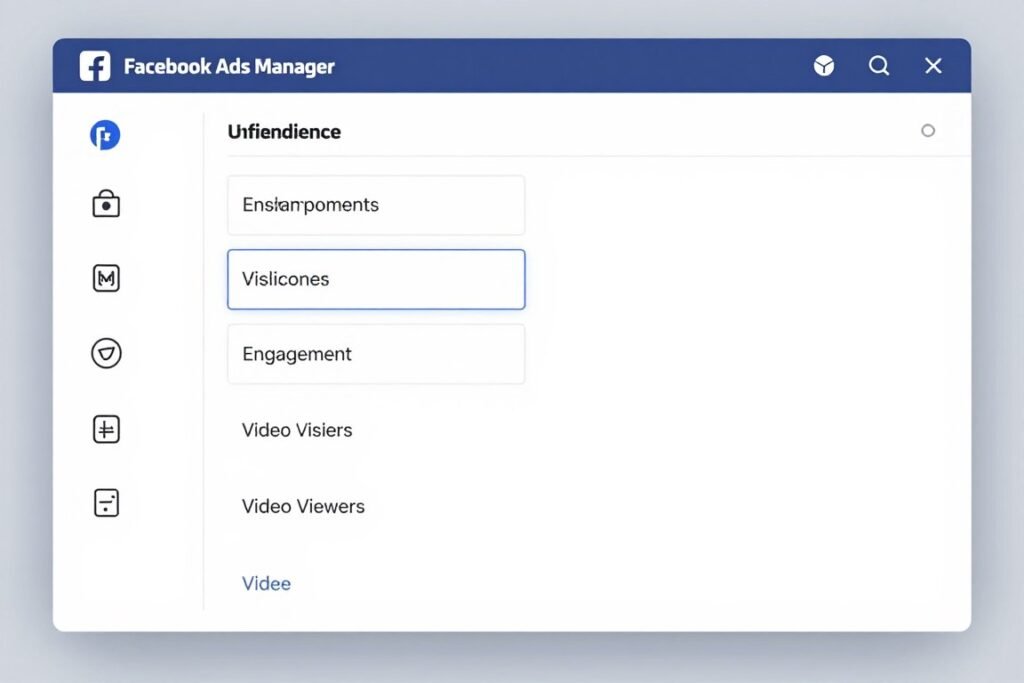The image size is (1024, 683).
Task: Expand the Vislicones selection box
Action: tap(376, 279)
